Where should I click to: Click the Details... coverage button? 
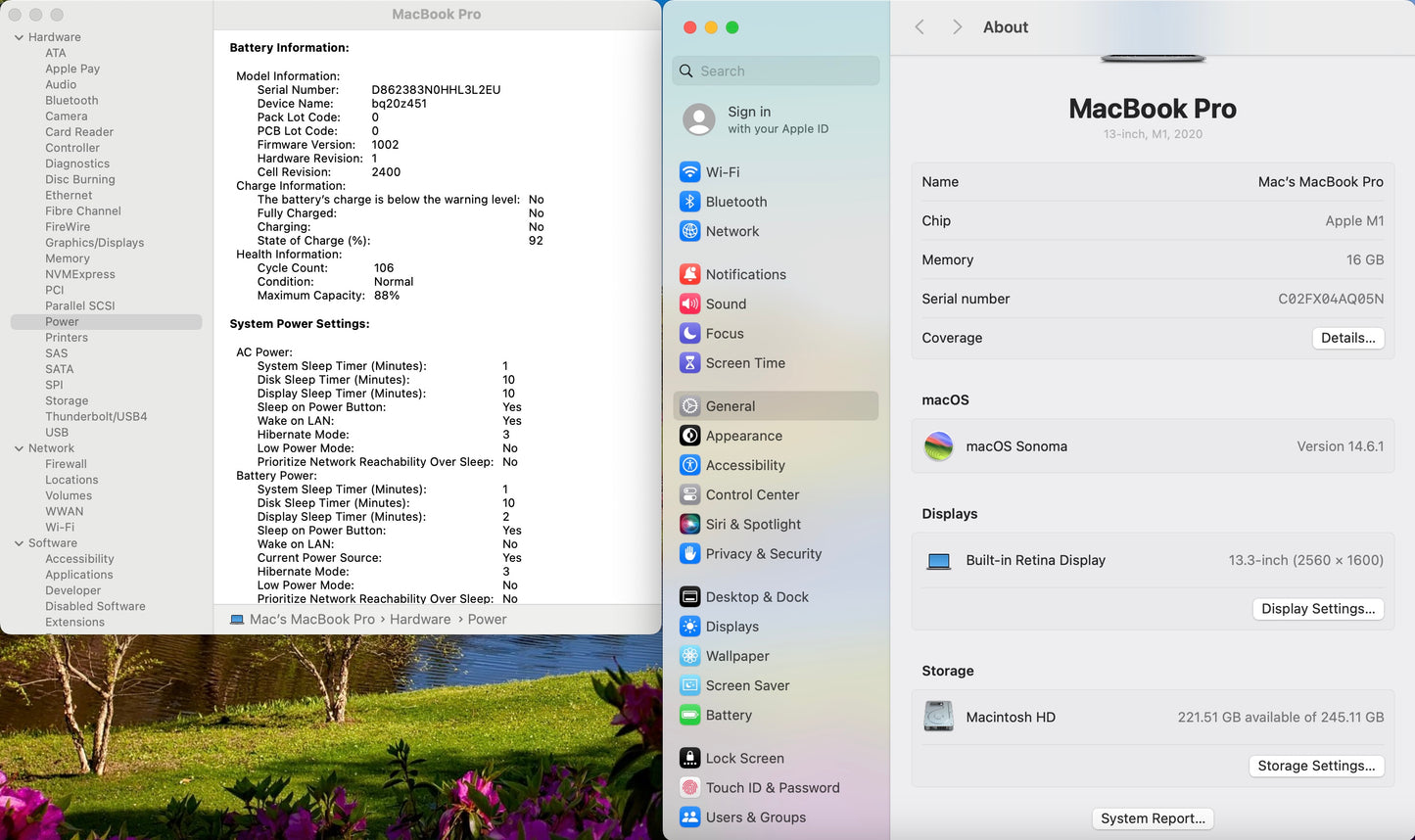pyautogui.click(x=1347, y=338)
